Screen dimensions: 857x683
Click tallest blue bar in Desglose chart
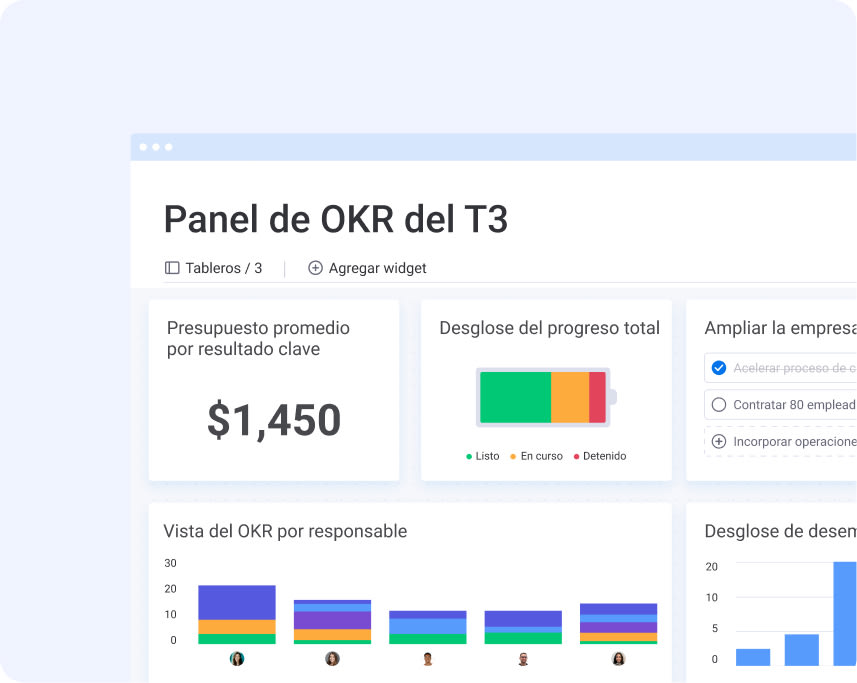[845, 614]
